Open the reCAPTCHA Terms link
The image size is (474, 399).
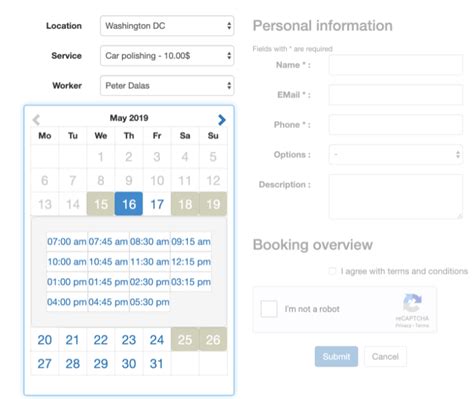(x=422, y=325)
